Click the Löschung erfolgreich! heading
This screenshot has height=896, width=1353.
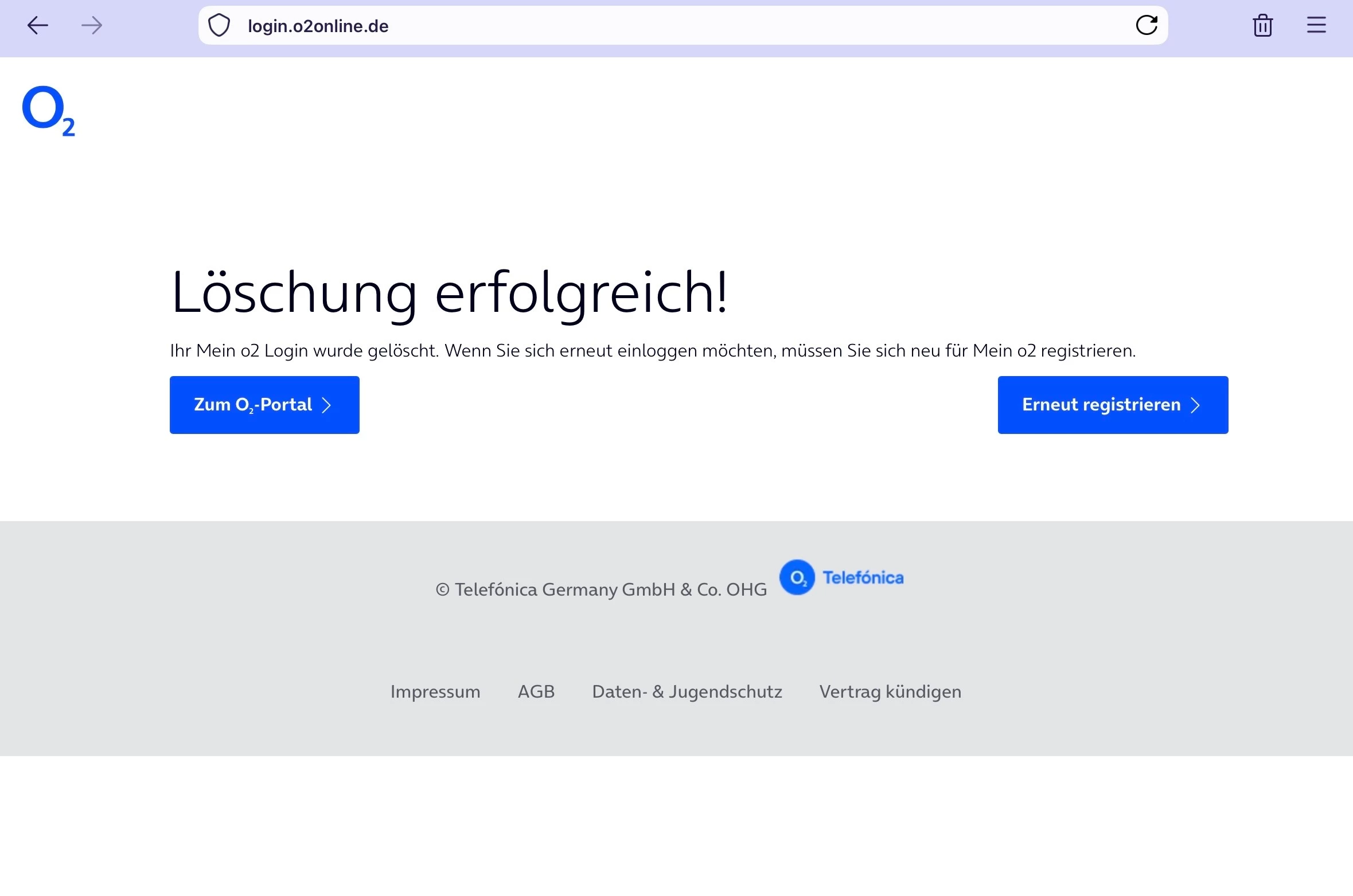tap(449, 292)
